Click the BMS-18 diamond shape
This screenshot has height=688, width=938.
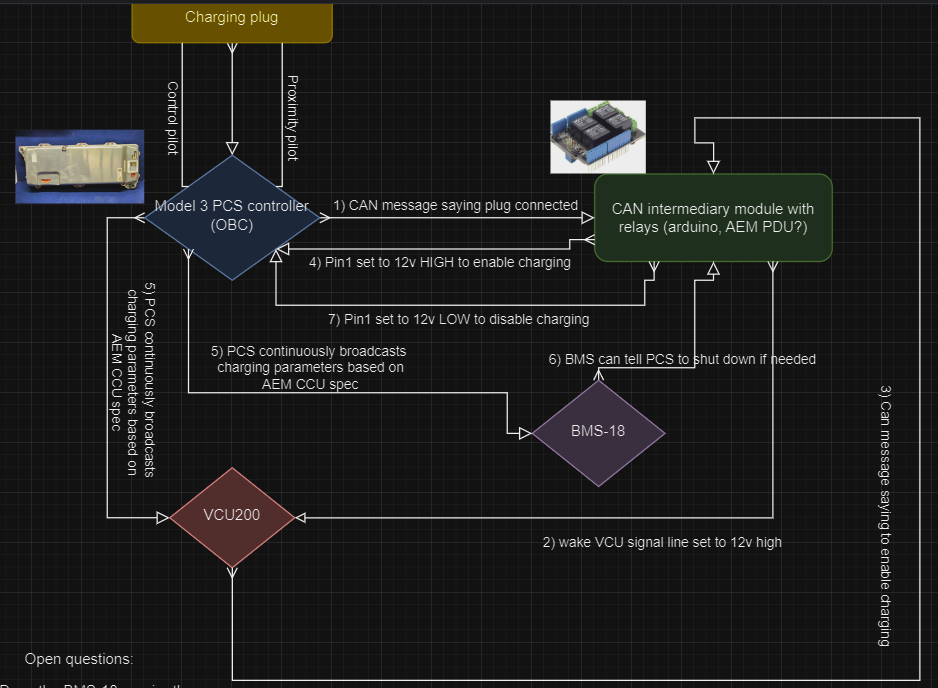point(599,432)
